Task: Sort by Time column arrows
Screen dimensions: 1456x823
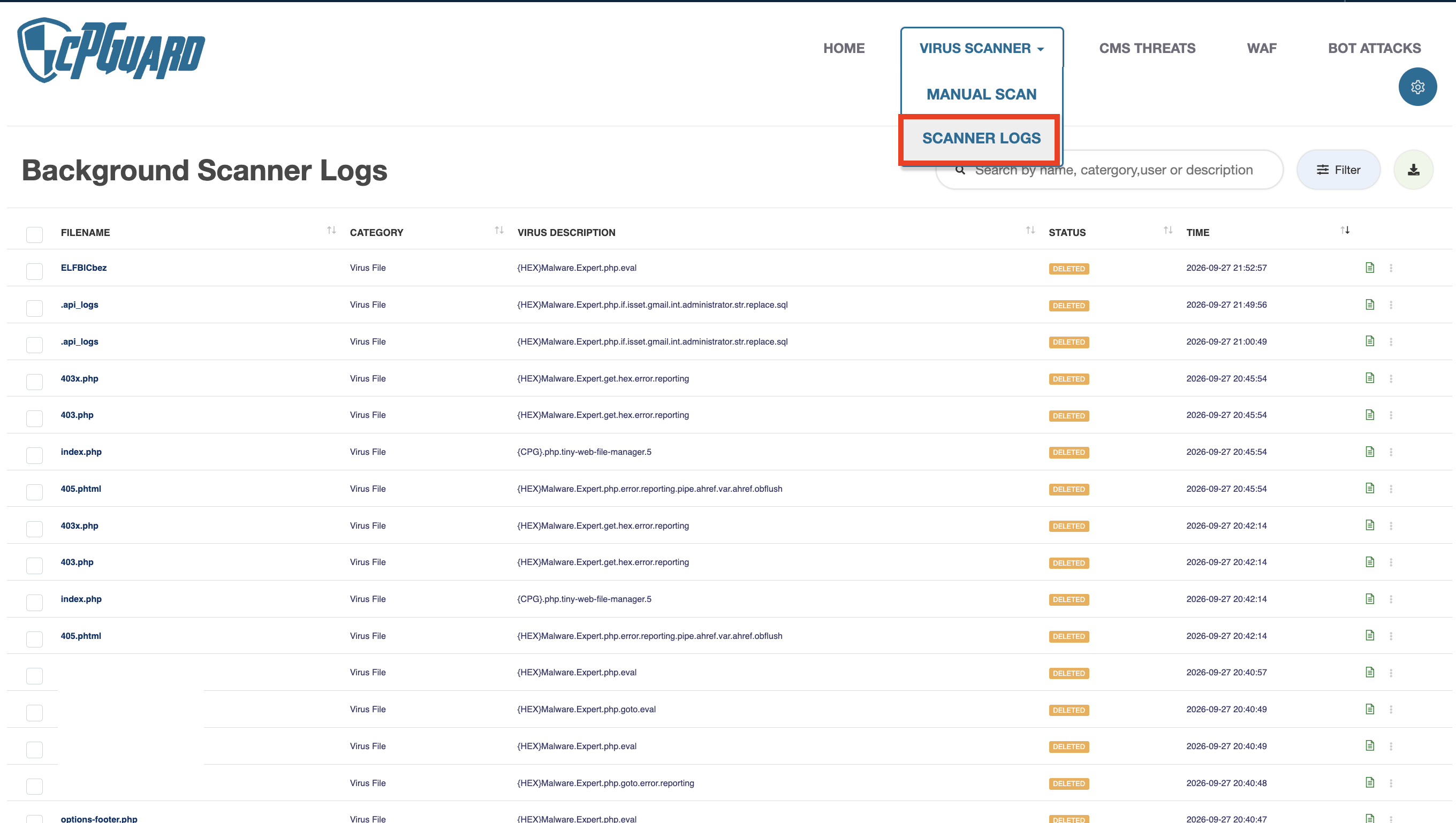Action: pos(1345,230)
